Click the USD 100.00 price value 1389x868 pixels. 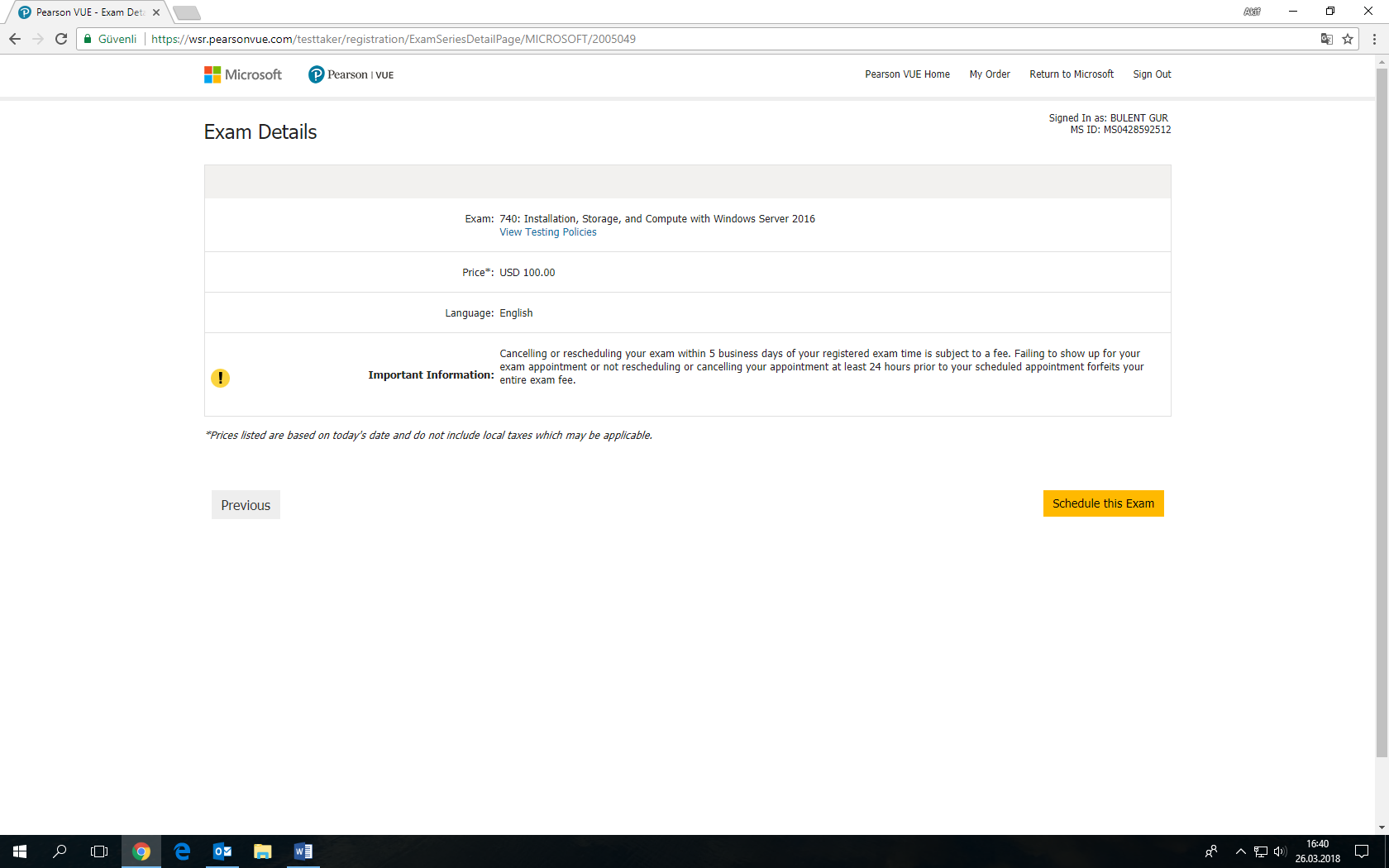[527, 273]
